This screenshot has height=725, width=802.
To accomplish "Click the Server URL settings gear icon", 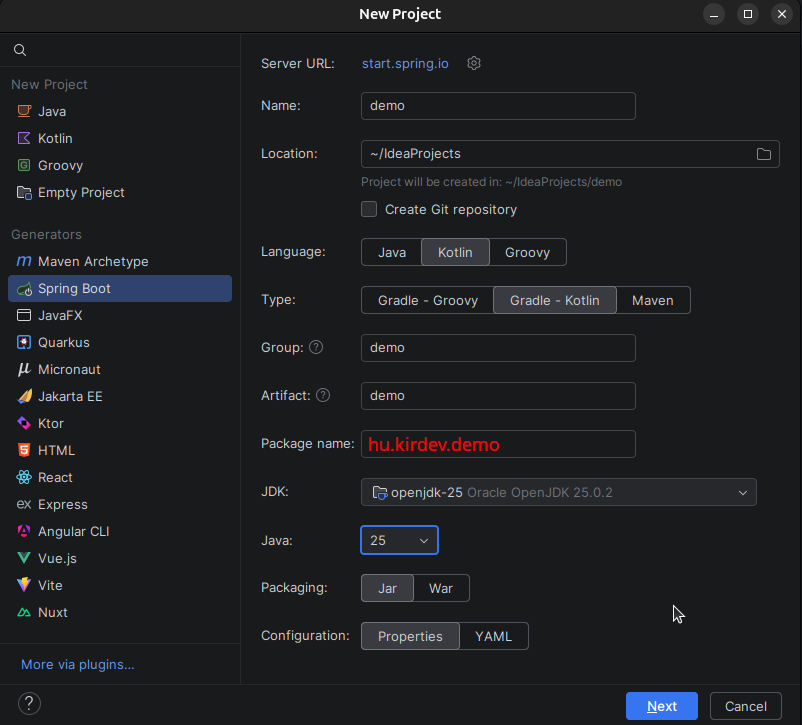I will 475,63.
